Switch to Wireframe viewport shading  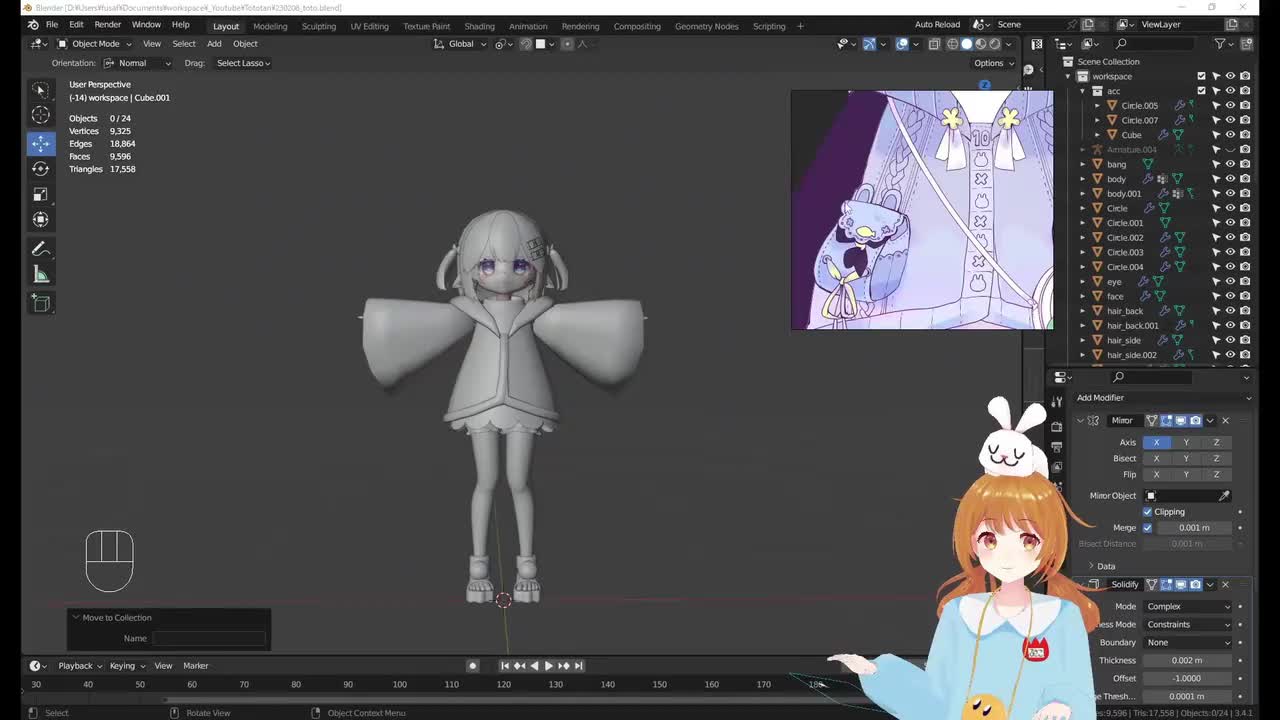pyautogui.click(x=952, y=44)
